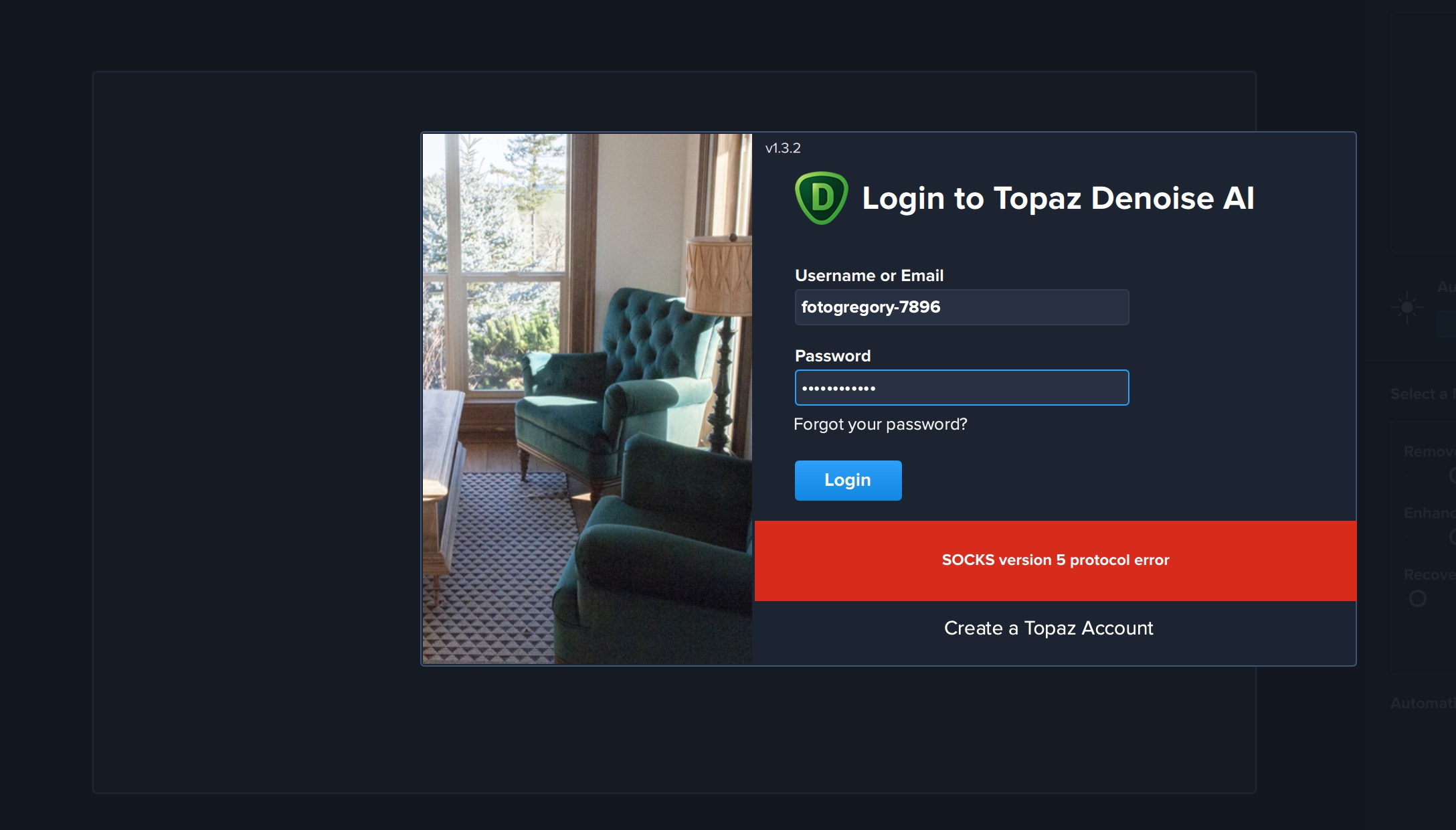Click the Login to Topaz Denoise AI heading

pyautogui.click(x=1058, y=198)
